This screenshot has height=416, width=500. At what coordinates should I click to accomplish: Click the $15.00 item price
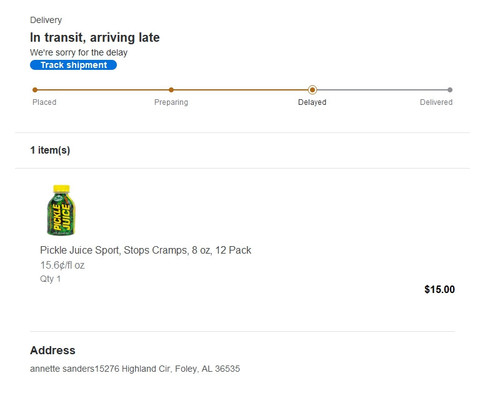tap(440, 289)
